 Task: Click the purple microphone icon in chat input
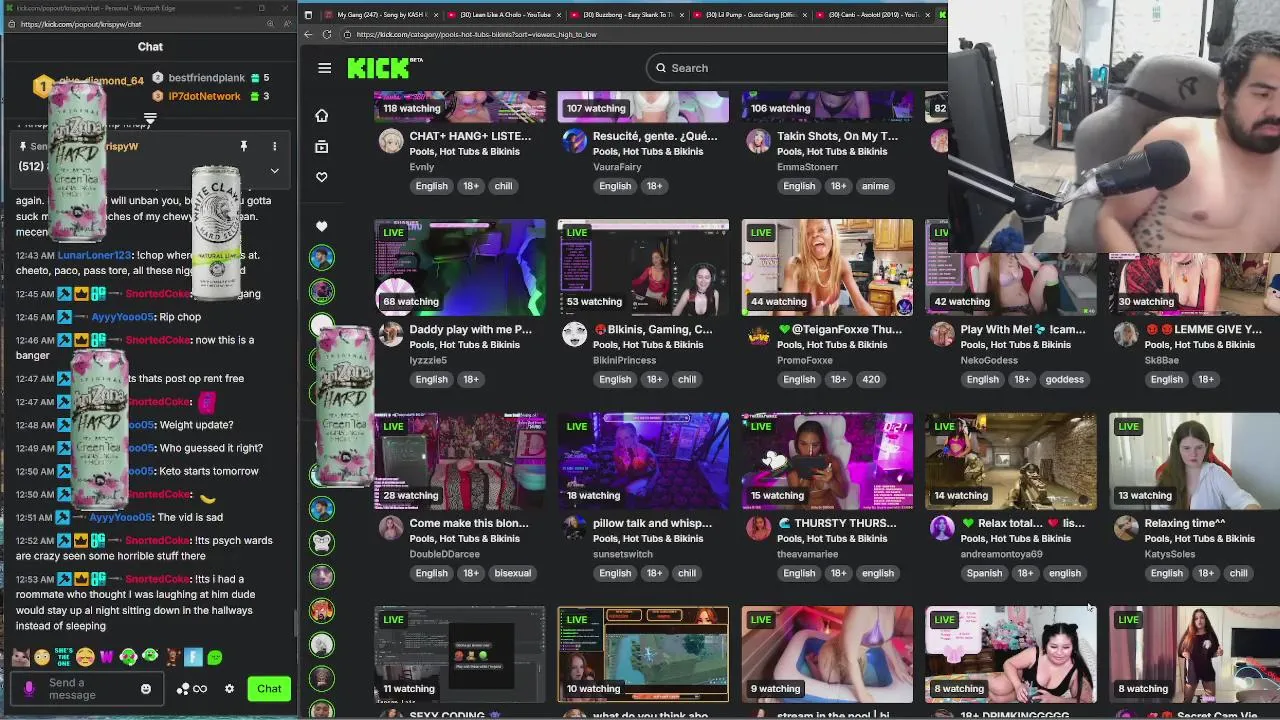click(x=29, y=689)
